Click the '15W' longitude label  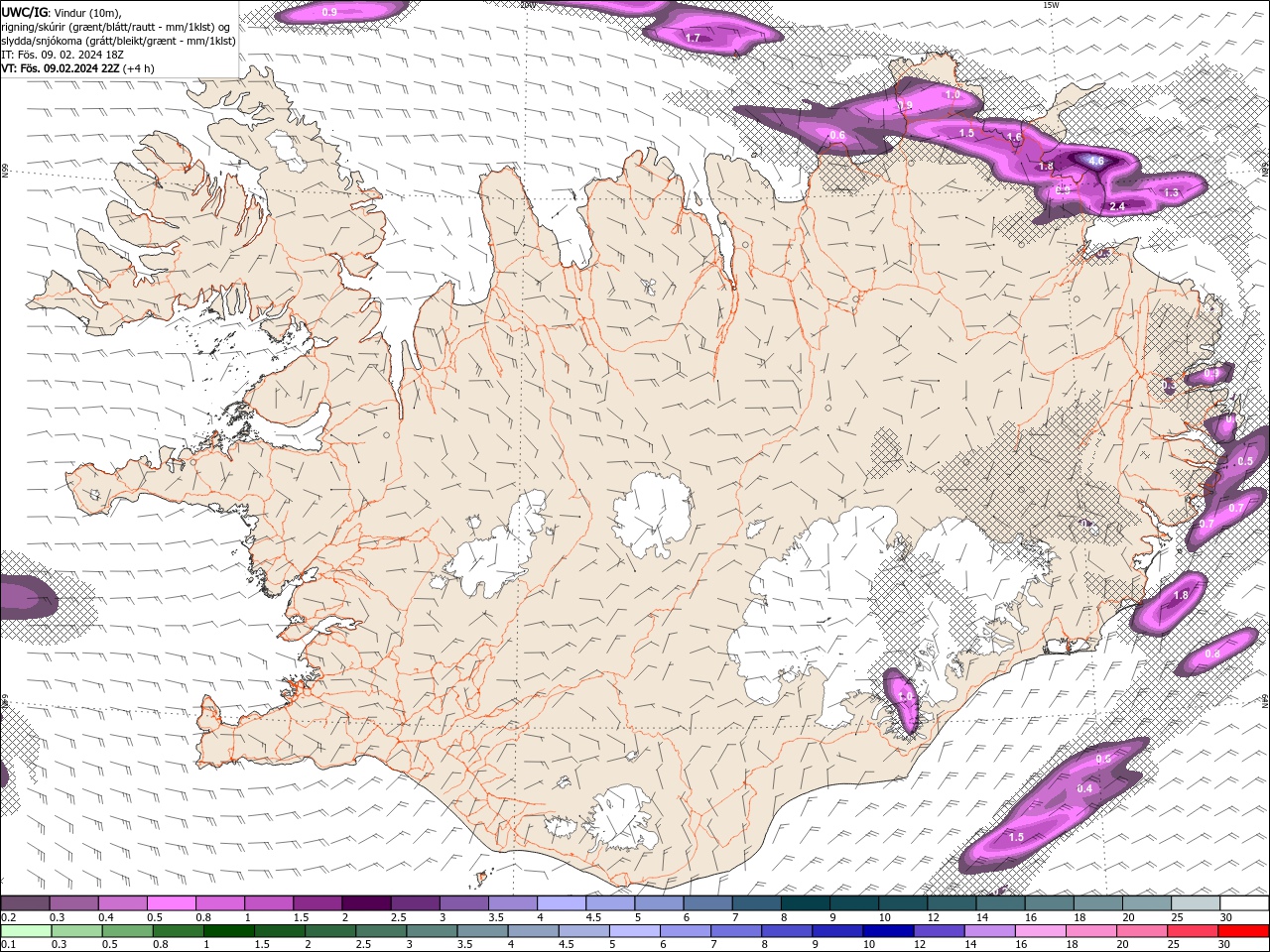click(x=1051, y=5)
